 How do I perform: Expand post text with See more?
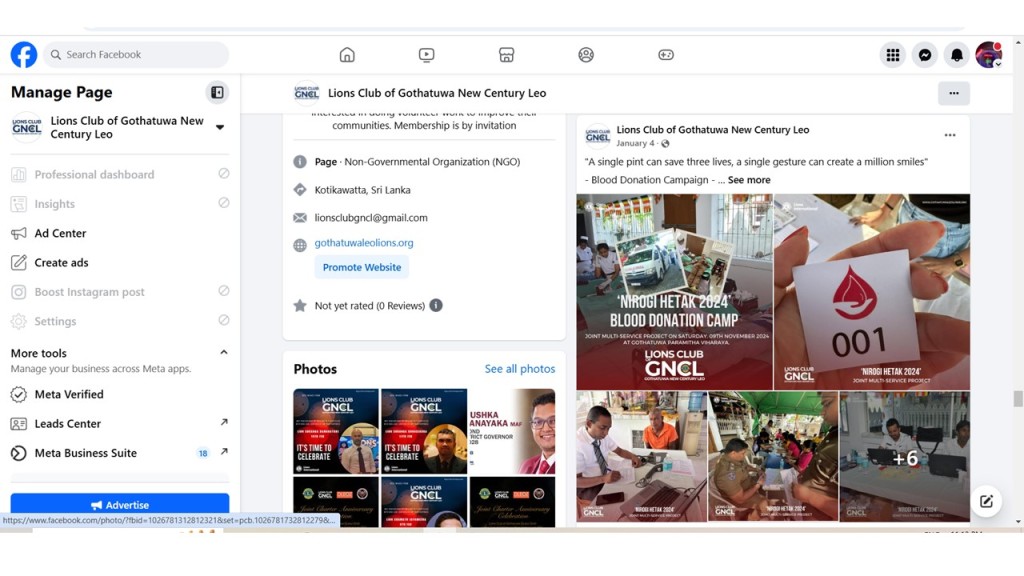pyautogui.click(x=749, y=180)
